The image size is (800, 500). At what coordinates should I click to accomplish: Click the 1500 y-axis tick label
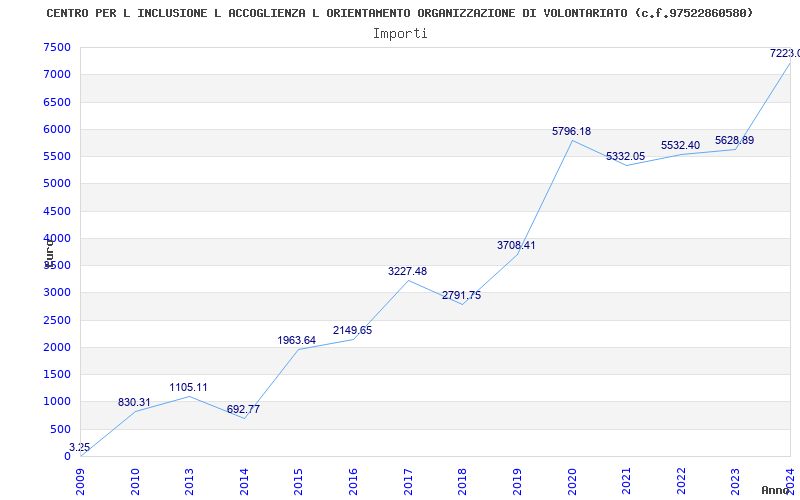click(57, 374)
